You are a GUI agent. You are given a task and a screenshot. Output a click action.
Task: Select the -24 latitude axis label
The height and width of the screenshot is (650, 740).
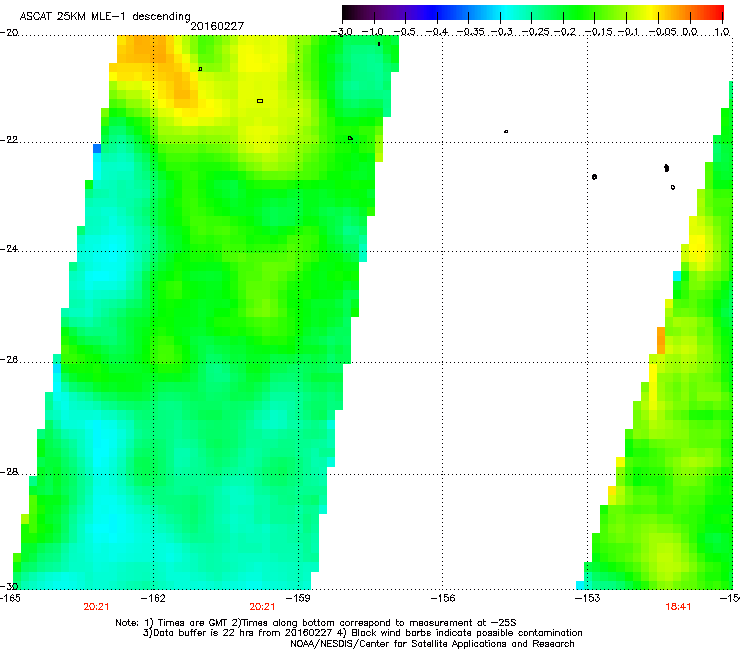(9, 248)
